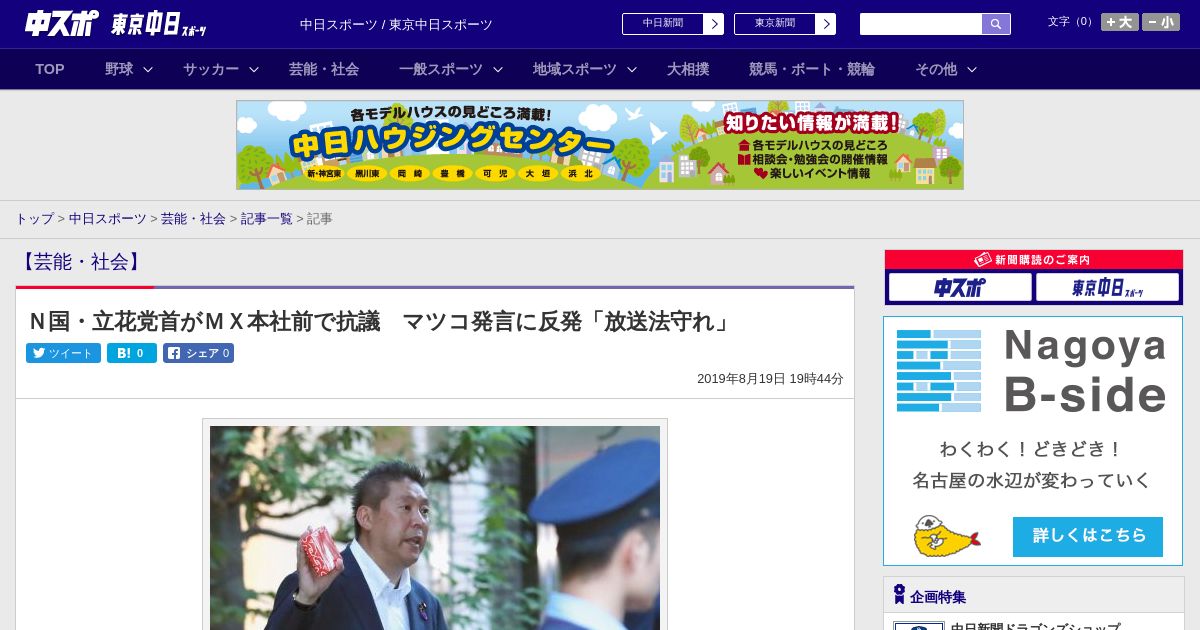Viewport: 1200px width, 630px height.
Task: Go to トップ breadcrumb link
Action: pyautogui.click(x=34, y=218)
